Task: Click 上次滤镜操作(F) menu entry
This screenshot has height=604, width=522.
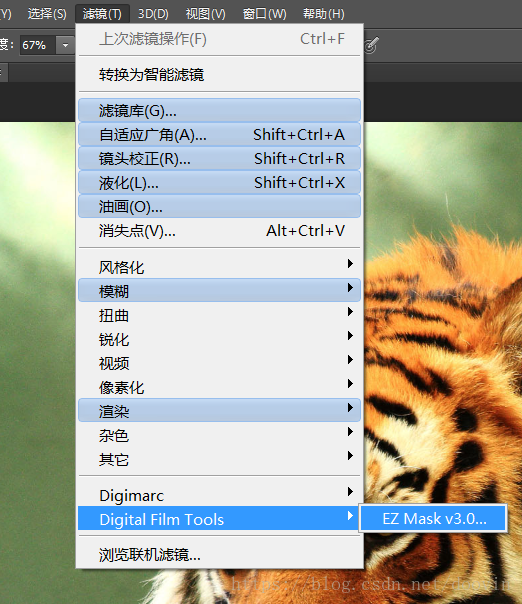Action: 220,39
